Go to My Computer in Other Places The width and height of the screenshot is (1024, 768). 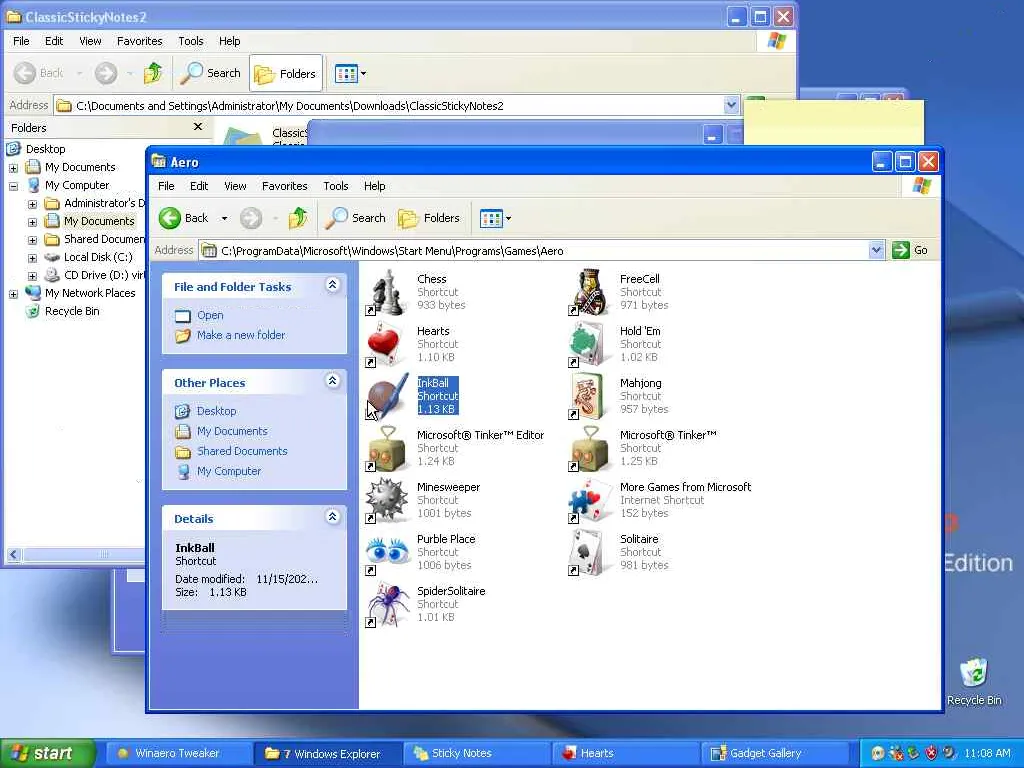[x=229, y=471]
